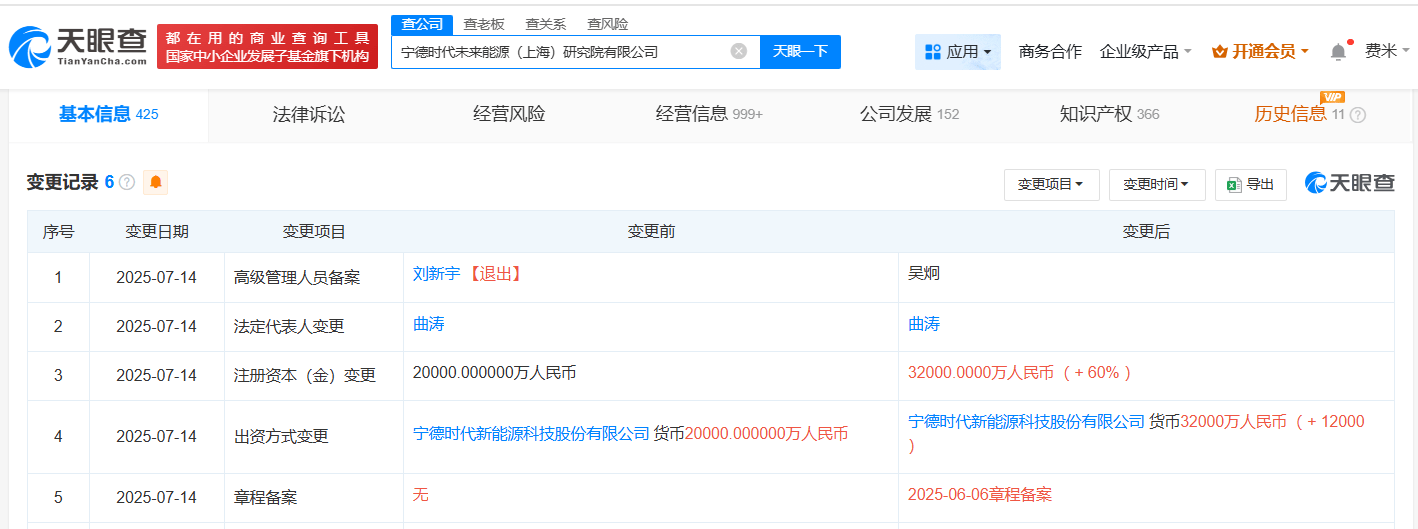This screenshot has width=1418, height=529.
Task: Click 20000.000000万人民币 in row 3 变更前 cell
Action: tap(494, 372)
